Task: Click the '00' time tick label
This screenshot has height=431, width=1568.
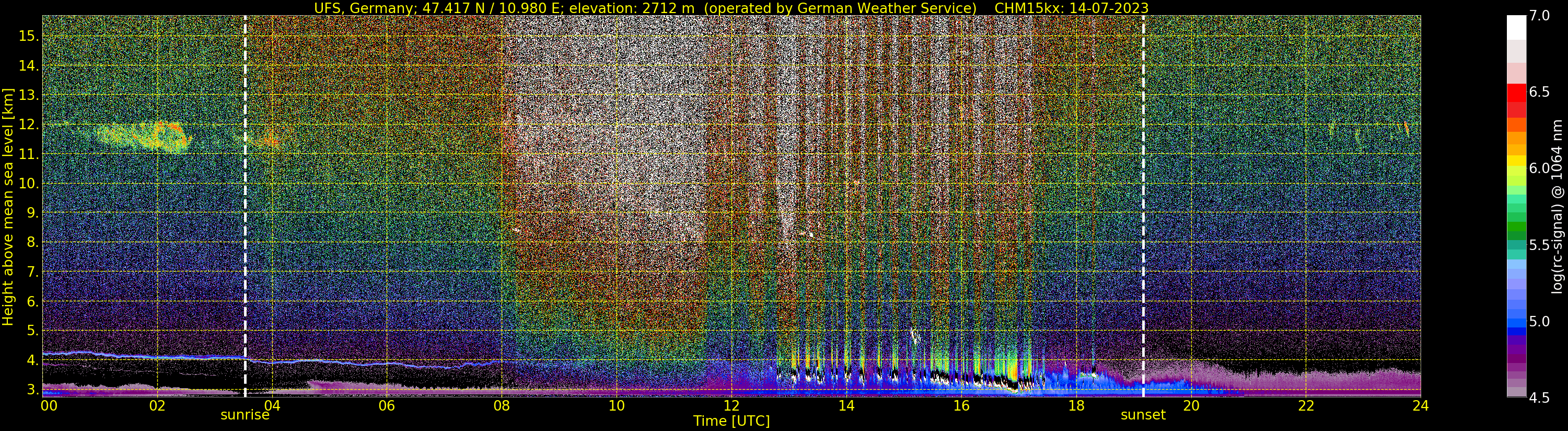Action: pyautogui.click(x=49, y=405)
